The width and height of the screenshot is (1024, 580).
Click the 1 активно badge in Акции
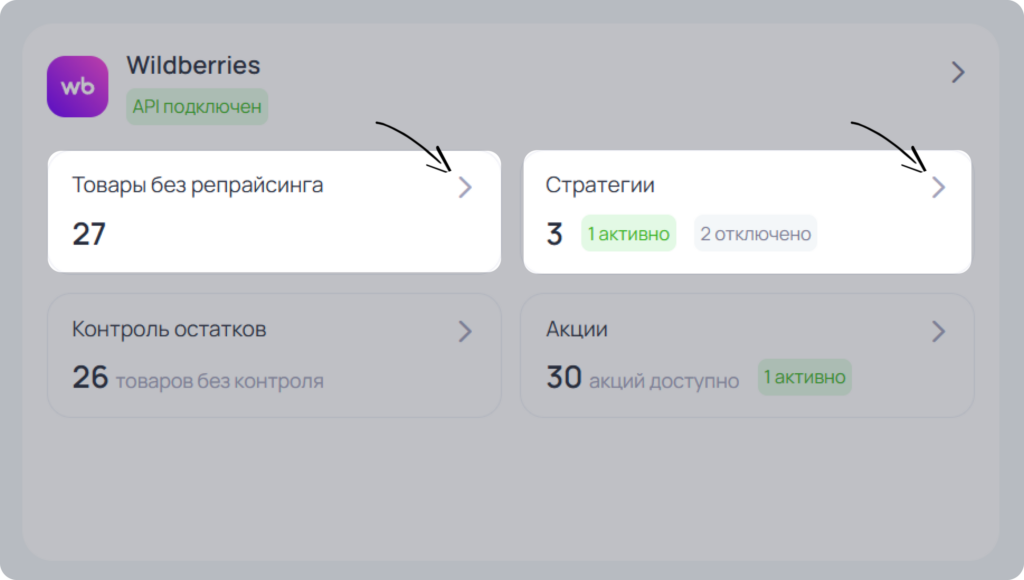pyautogui.click(x=805, y=377)
